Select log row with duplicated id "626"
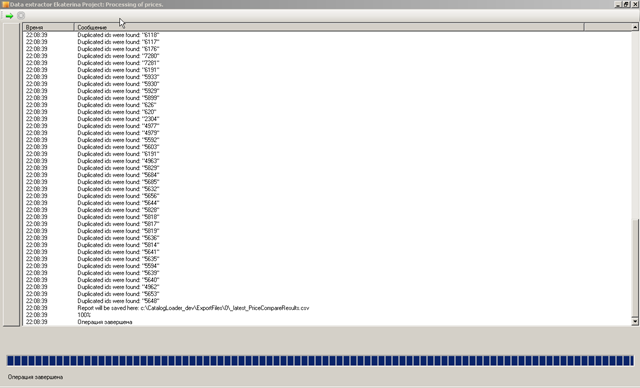This screenshot has height=388, width=640. [327, 105]
